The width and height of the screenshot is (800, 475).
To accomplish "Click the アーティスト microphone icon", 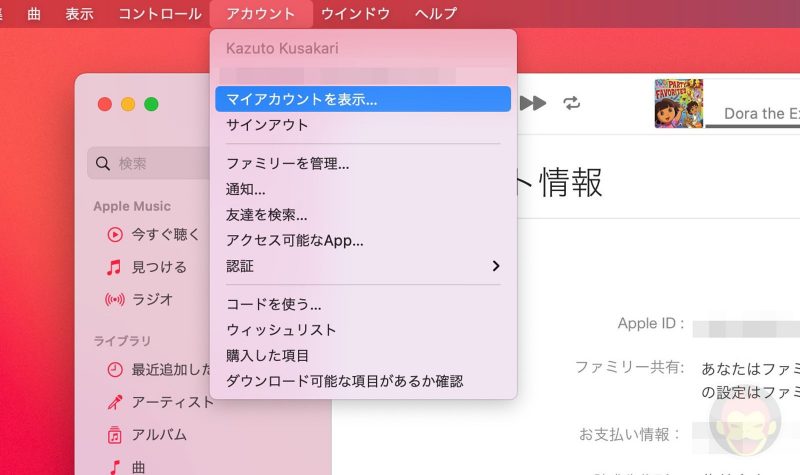I will [x=115, y=403].
